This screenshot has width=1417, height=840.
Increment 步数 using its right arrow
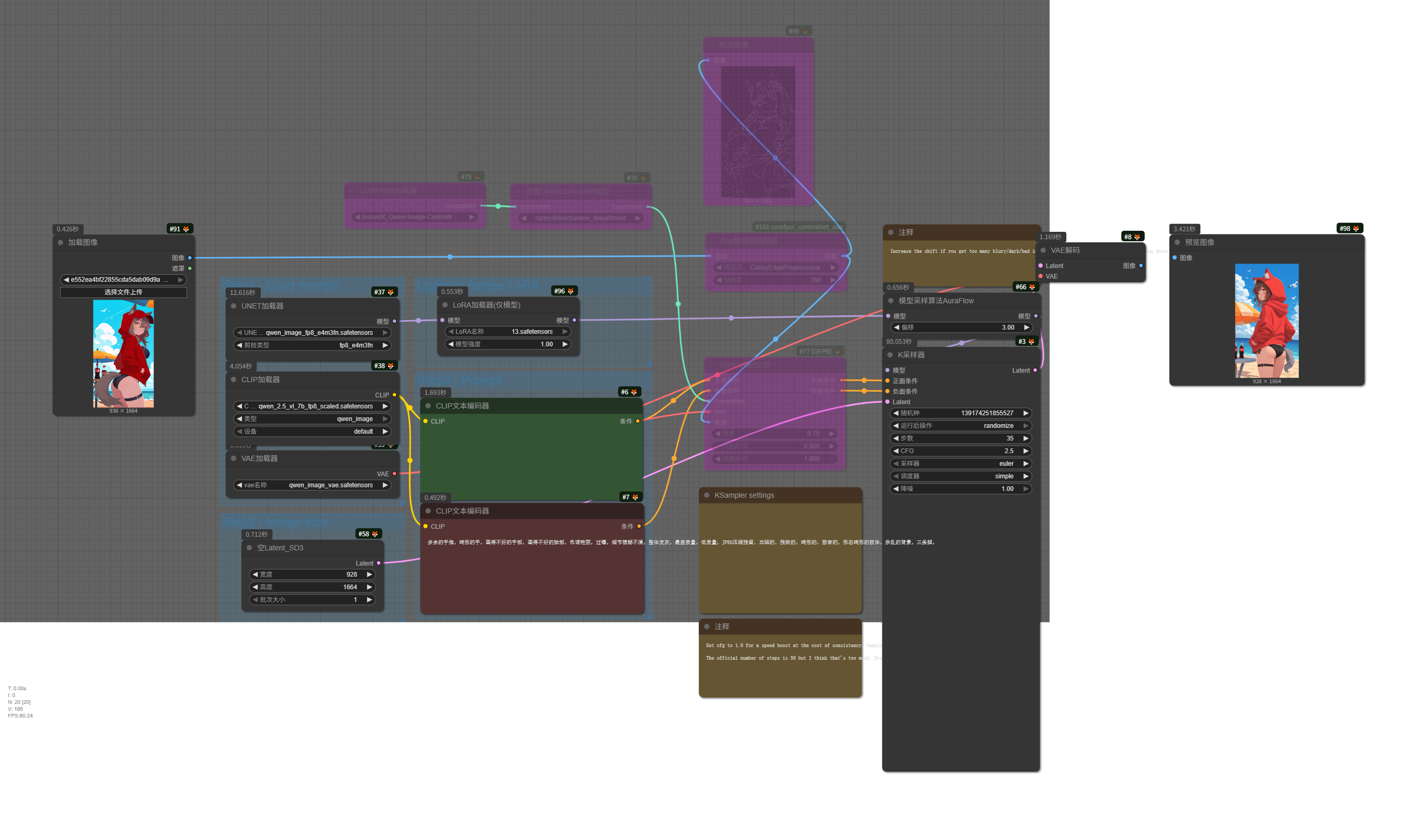pyautogui.click(x=1027, y=438)
